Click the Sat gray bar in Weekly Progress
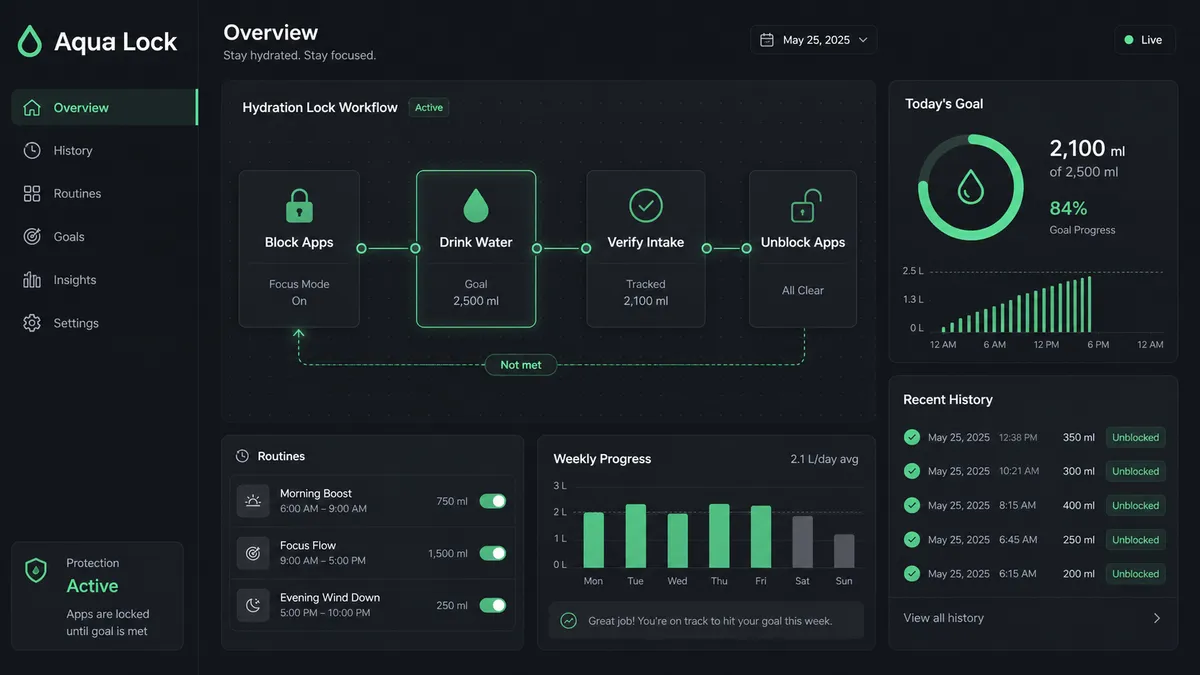The height and width of the screenshot is (675, 1200). pyautogui.click(x=802, y=542)
